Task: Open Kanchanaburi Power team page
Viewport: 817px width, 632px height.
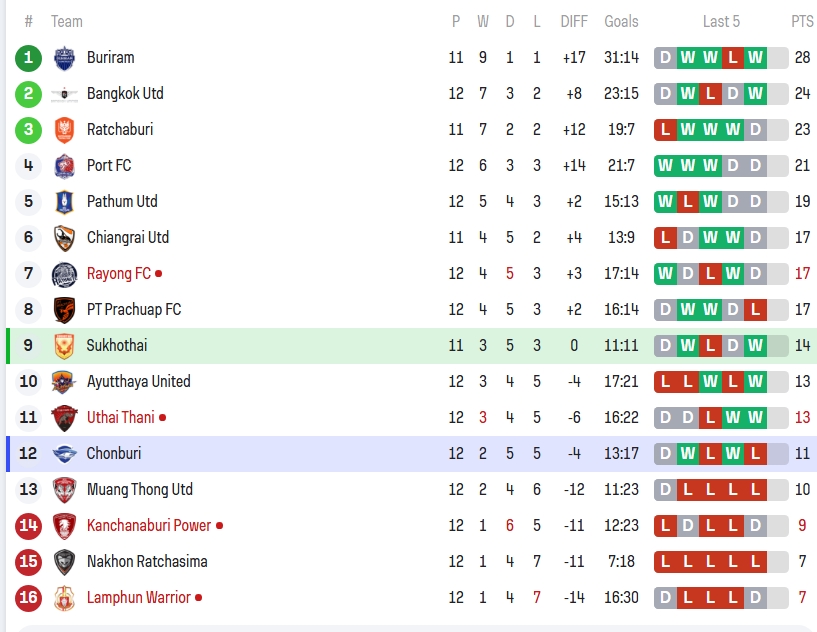Action: pos(149,526)
